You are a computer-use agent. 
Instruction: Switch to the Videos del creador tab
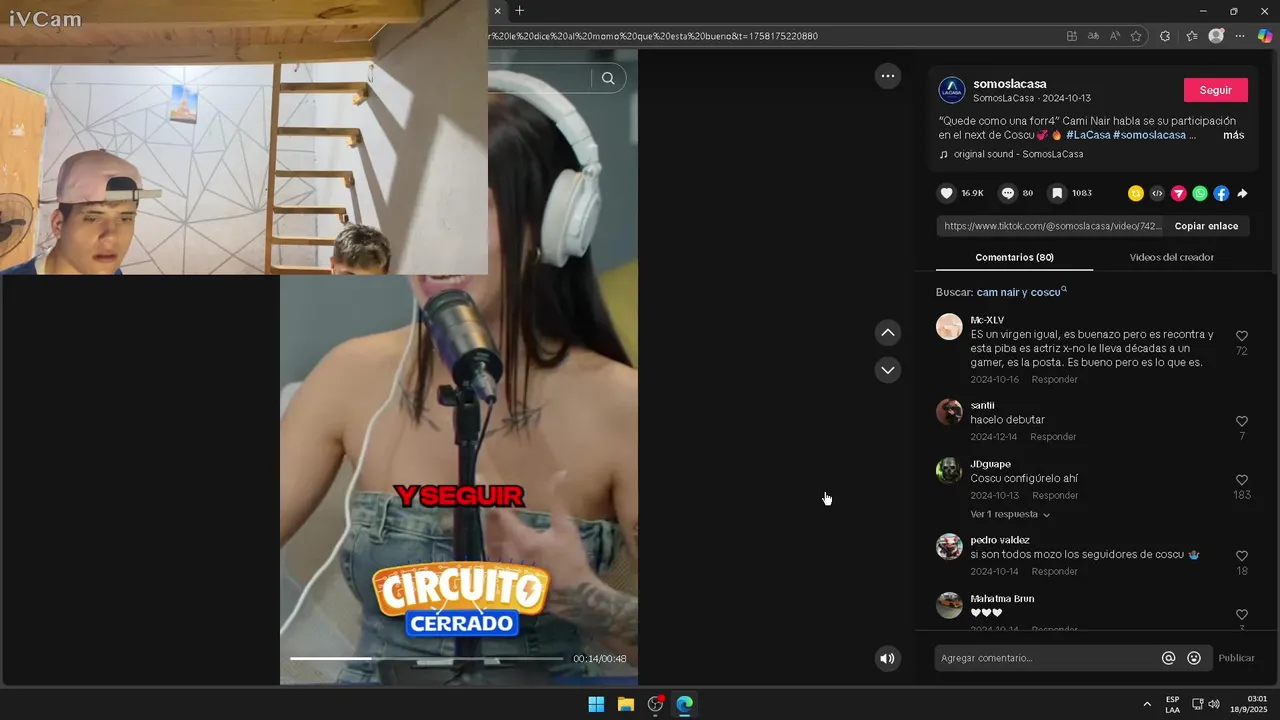coord(1171,257)
